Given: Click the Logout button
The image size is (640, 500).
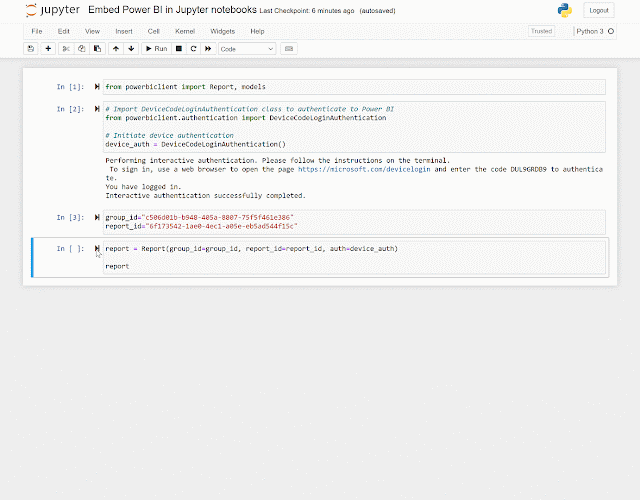Looking at the screenshot, I should [x=599, y=11].
